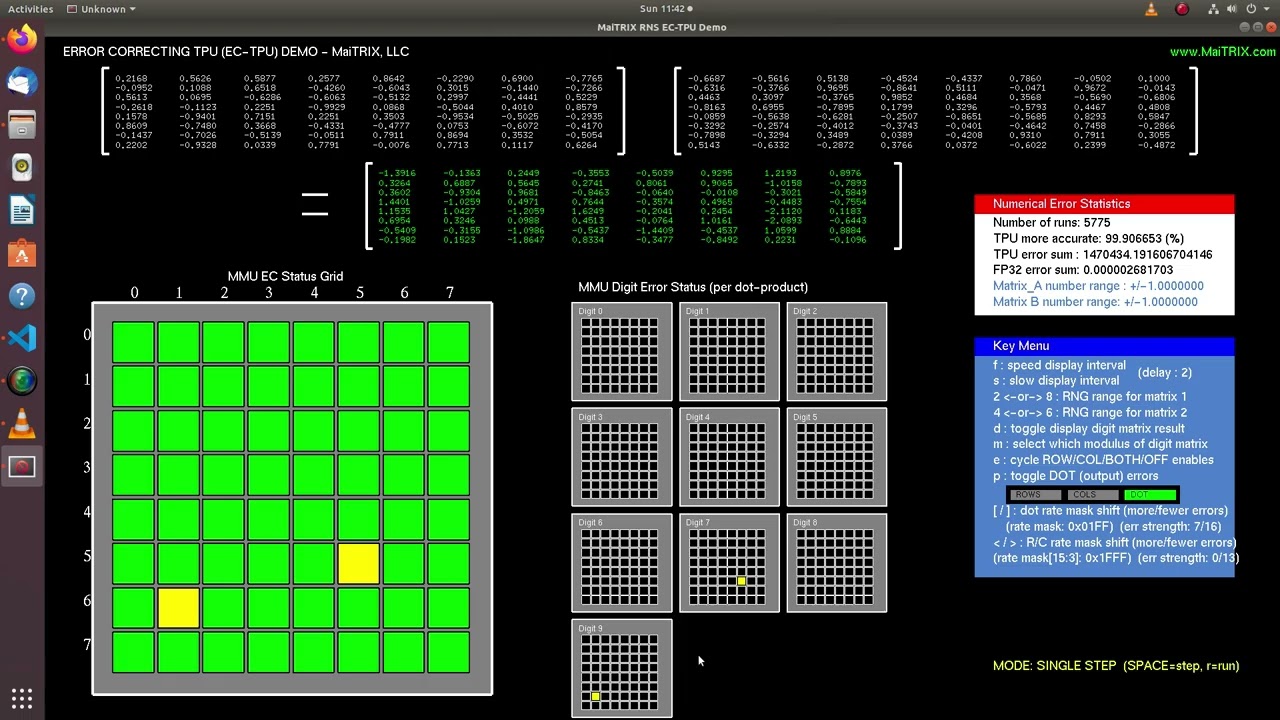Viewport: 1280px width, 720px height.
Task: Click green cell at row 7 column 7
Action: pyautogui.click(x=449, y=652)
